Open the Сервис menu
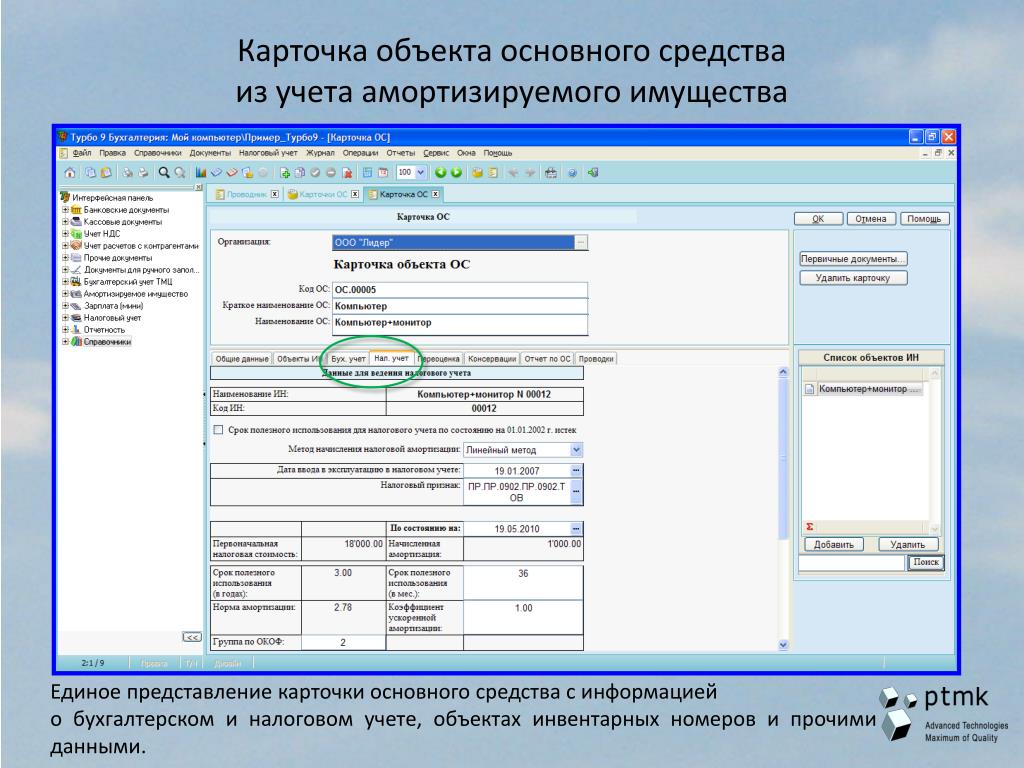Image resolution: width=1024 pixels, height=768 pixels. [x=436, y=153]
